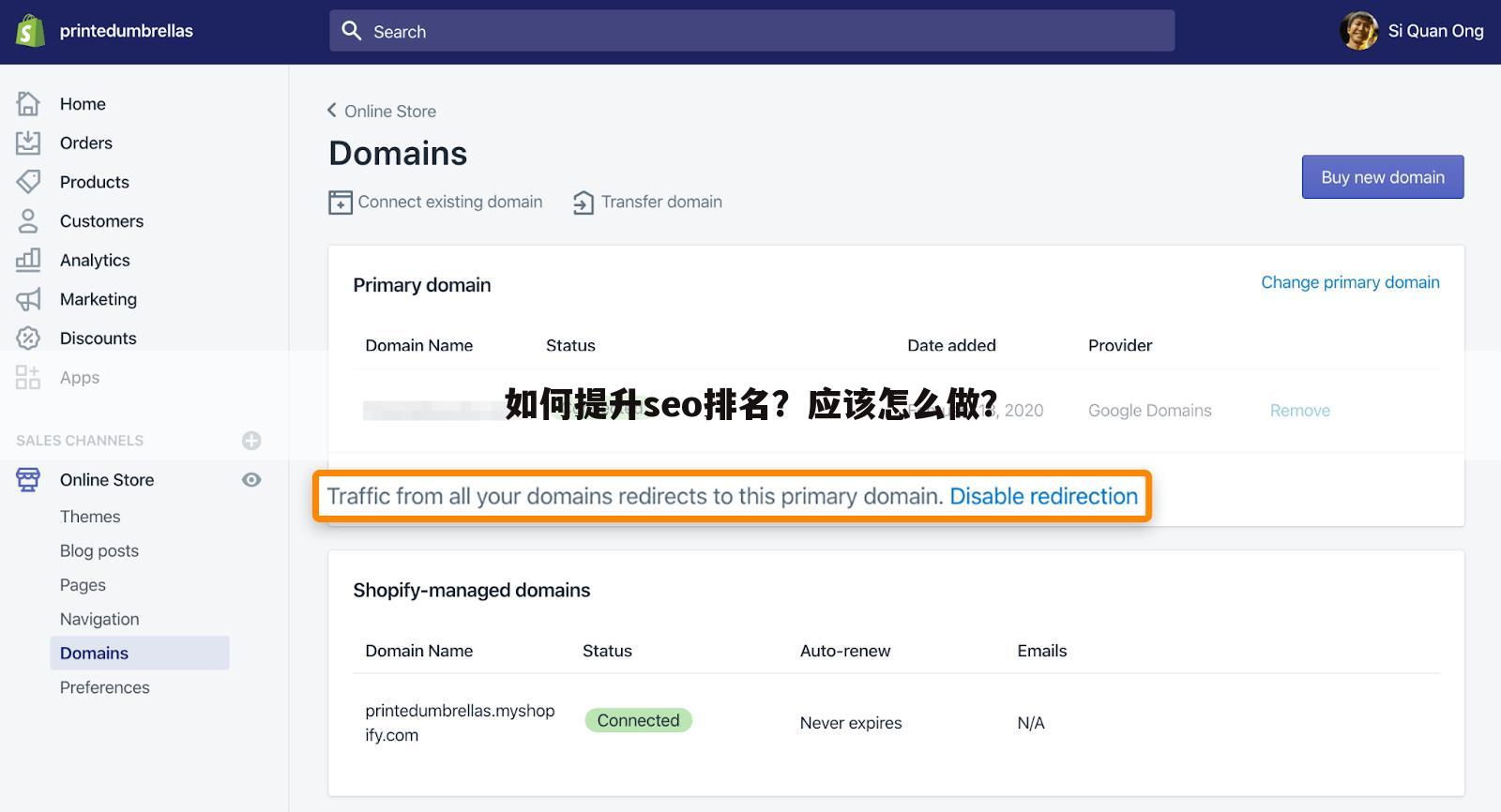Click the Discounts badge icon
Viewport: 1501px width, 812px height.
(x=28, y=338)
